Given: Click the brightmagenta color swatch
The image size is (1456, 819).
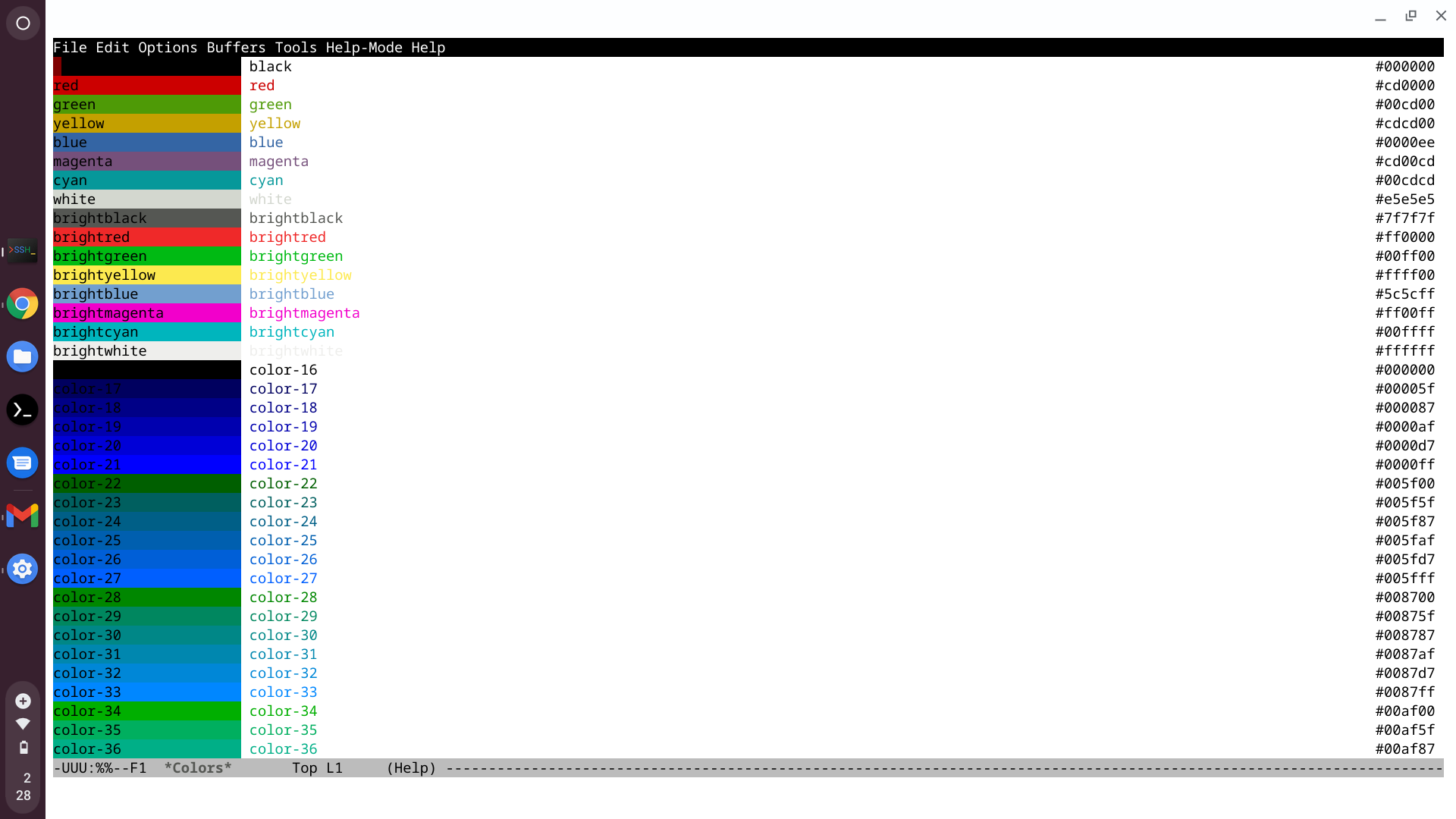Looking at the screenshot, I should 146,312.
